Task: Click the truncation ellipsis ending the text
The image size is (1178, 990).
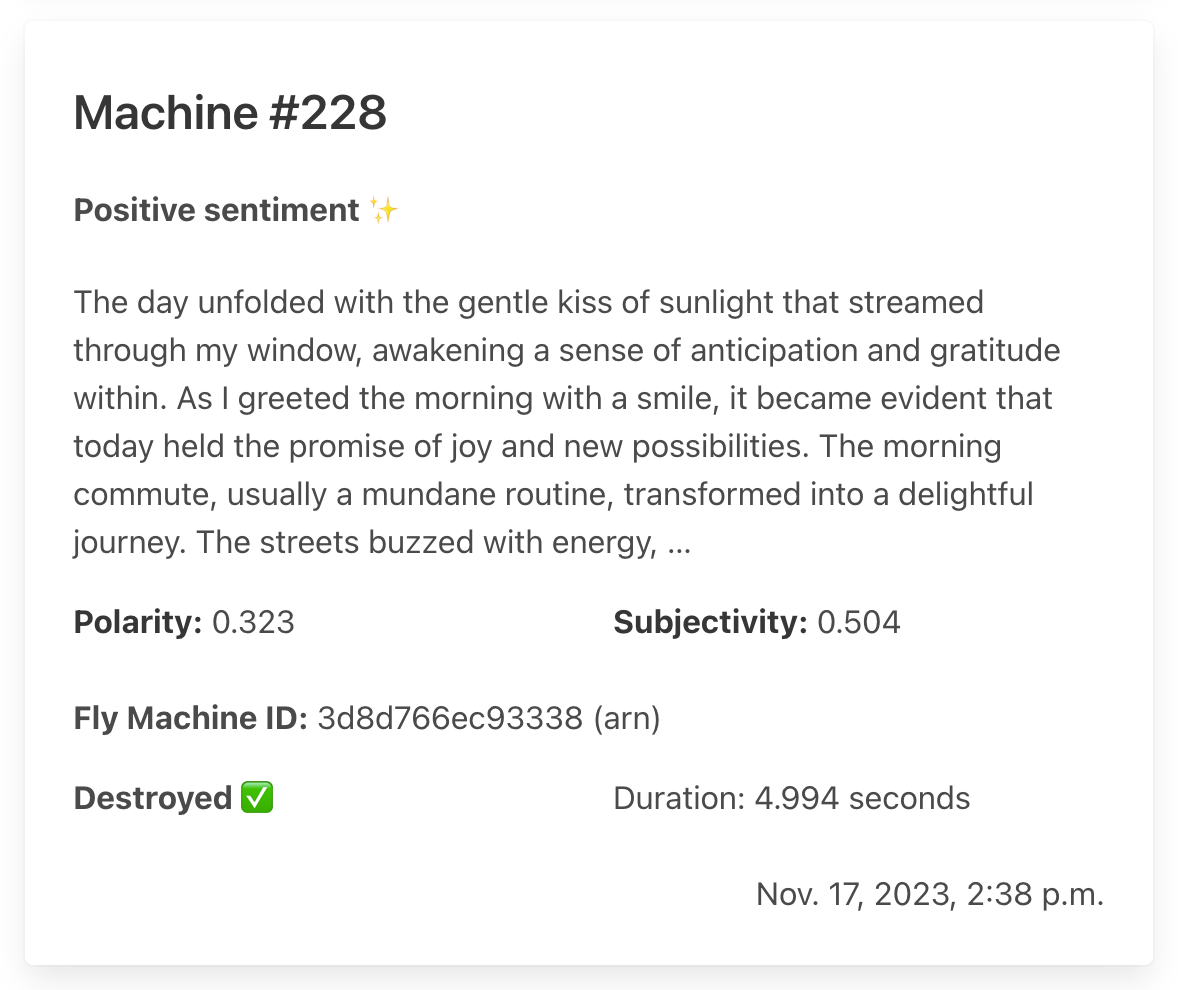Action: pos(677,544)
